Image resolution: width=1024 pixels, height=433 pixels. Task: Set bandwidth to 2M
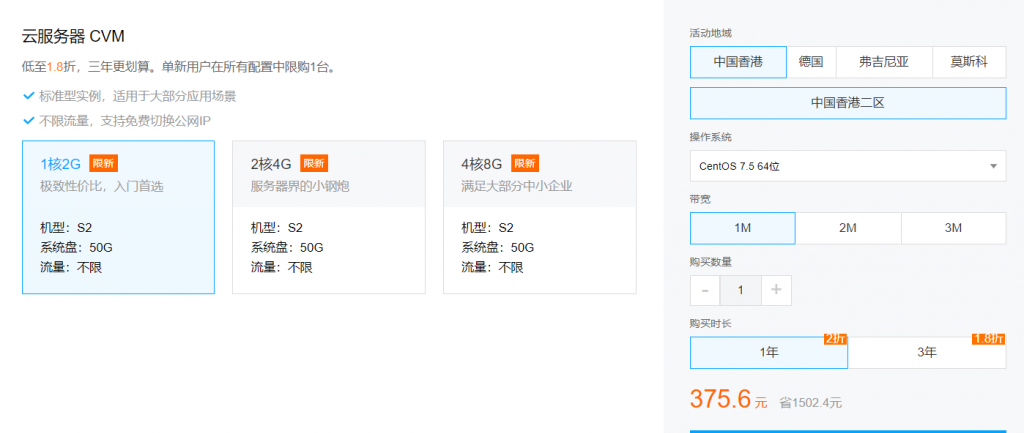pos(848,228)
